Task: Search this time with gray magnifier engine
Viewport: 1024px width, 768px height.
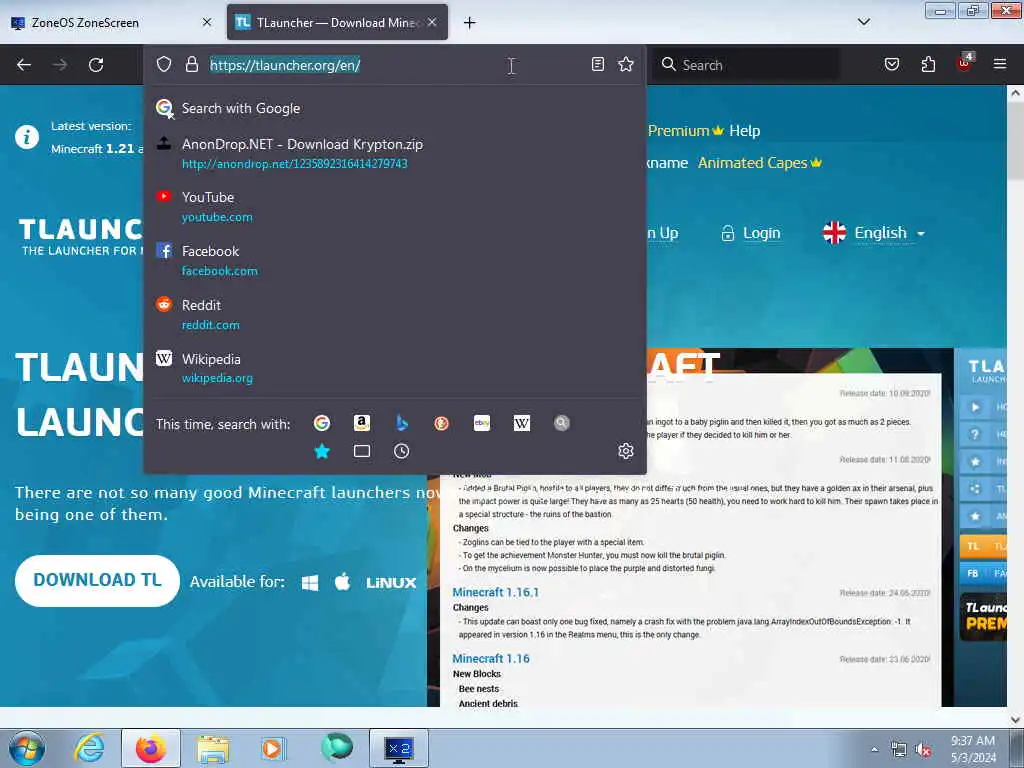Action: point(562,423)
